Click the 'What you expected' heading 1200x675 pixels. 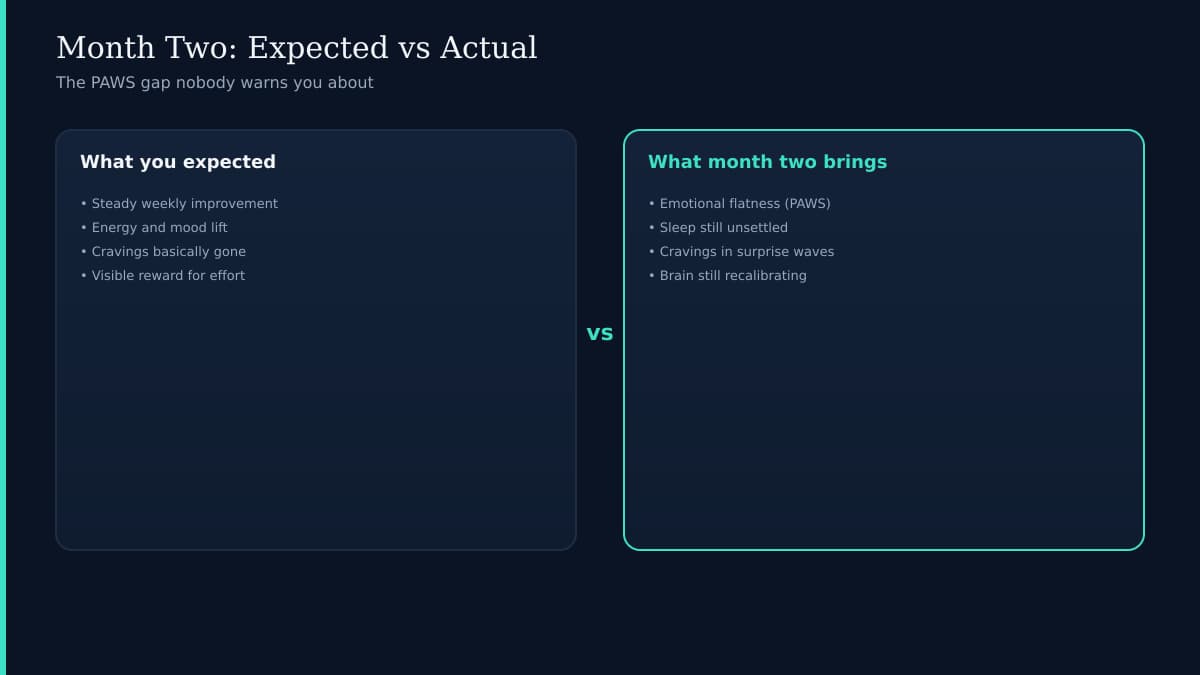pyautogui.click(x=178, y=162)
